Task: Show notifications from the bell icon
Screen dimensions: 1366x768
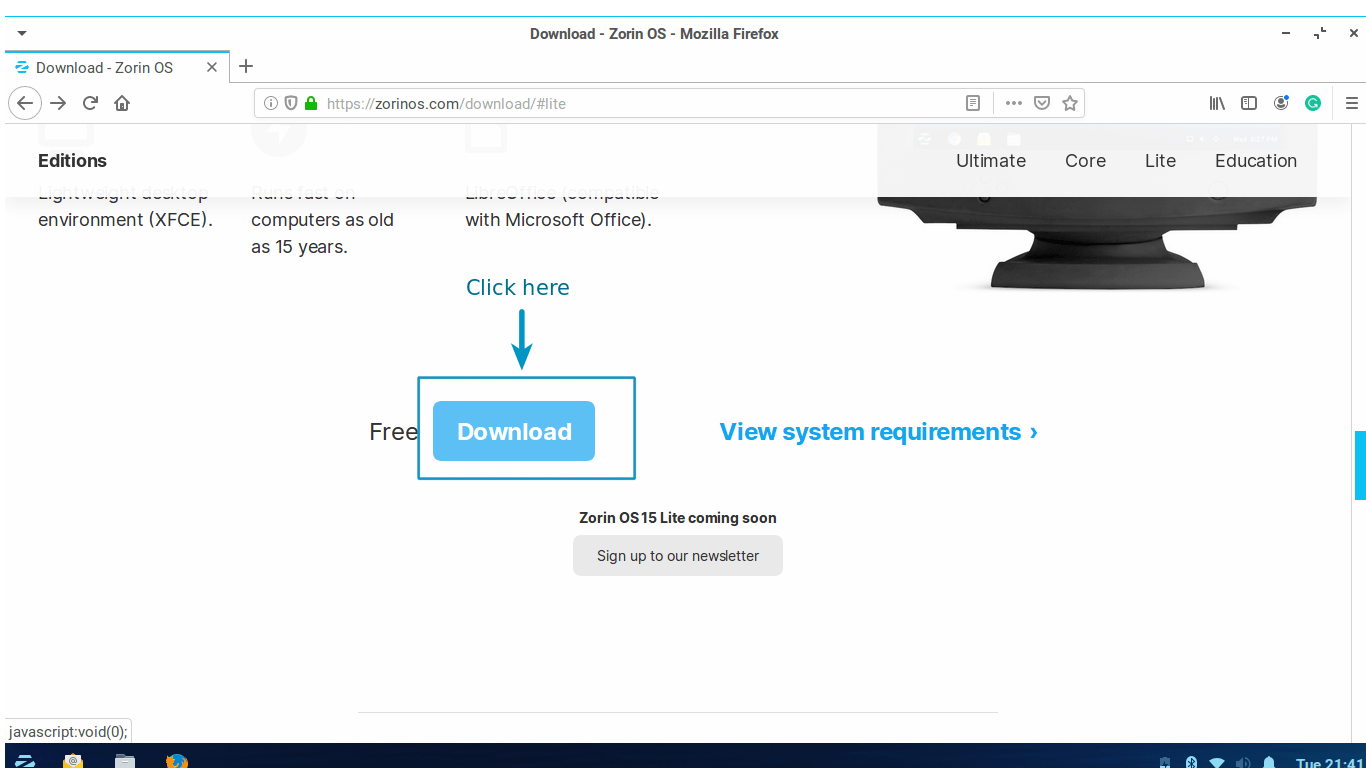Action: (x=1269, y=762)
